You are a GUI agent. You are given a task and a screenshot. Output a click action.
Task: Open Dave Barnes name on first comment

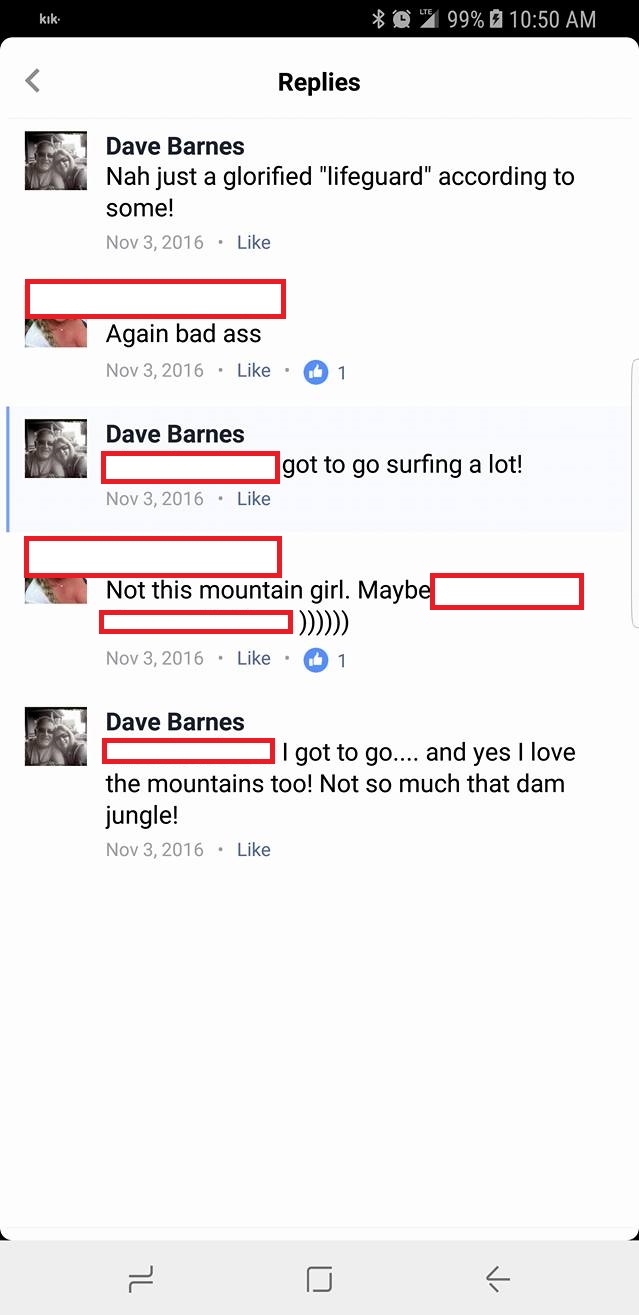point(175,146)
